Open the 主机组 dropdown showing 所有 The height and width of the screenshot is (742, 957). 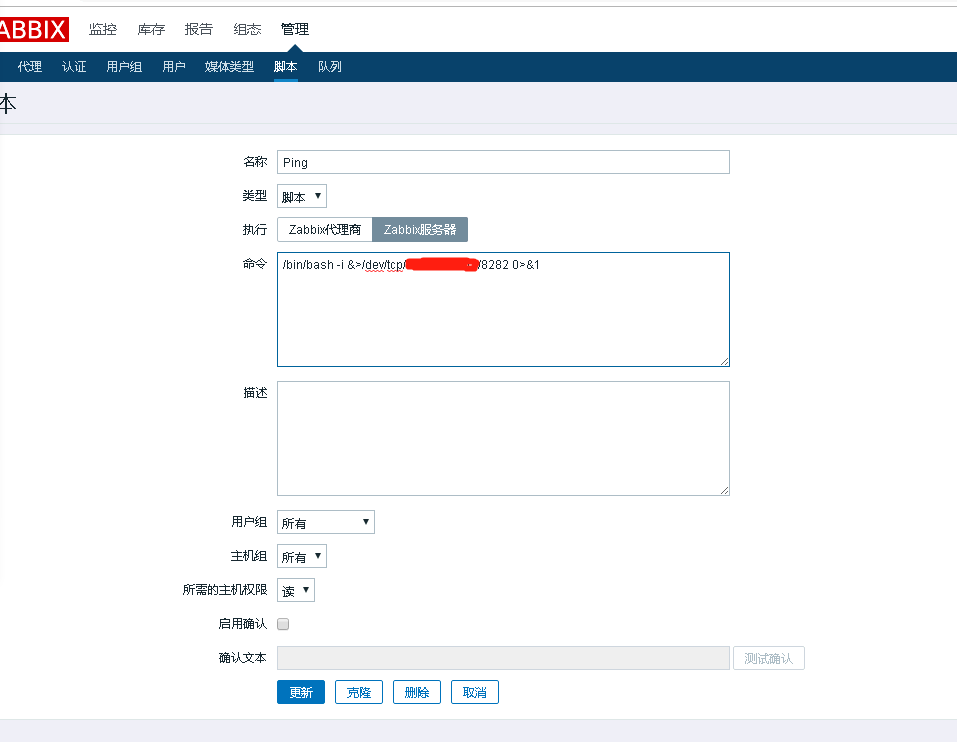[x=302, y=556]
